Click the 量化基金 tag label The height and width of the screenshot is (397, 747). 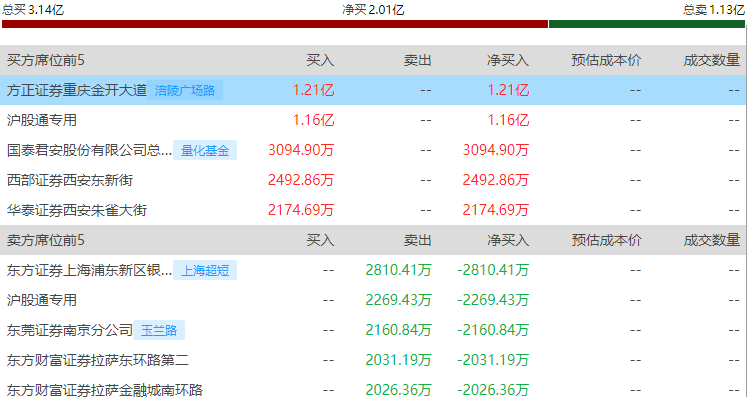pos(205,151)
